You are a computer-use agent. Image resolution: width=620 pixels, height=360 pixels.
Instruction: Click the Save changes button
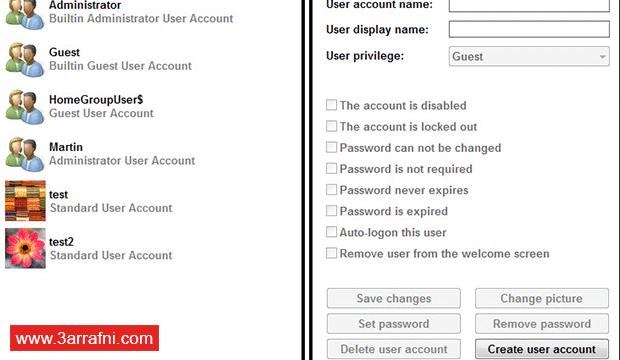(x=393, y=298)
